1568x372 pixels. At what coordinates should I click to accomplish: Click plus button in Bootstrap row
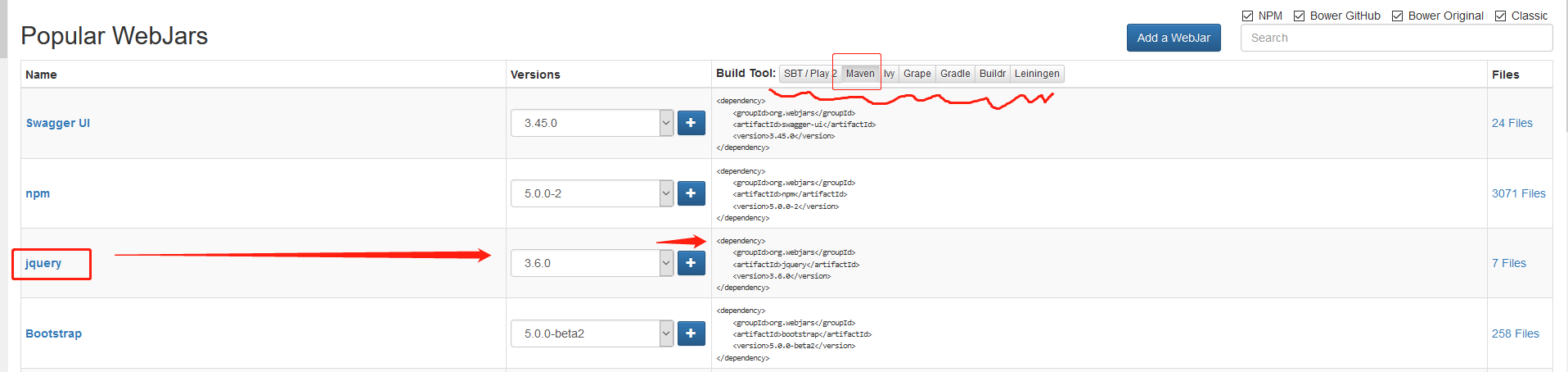[691, 333]
